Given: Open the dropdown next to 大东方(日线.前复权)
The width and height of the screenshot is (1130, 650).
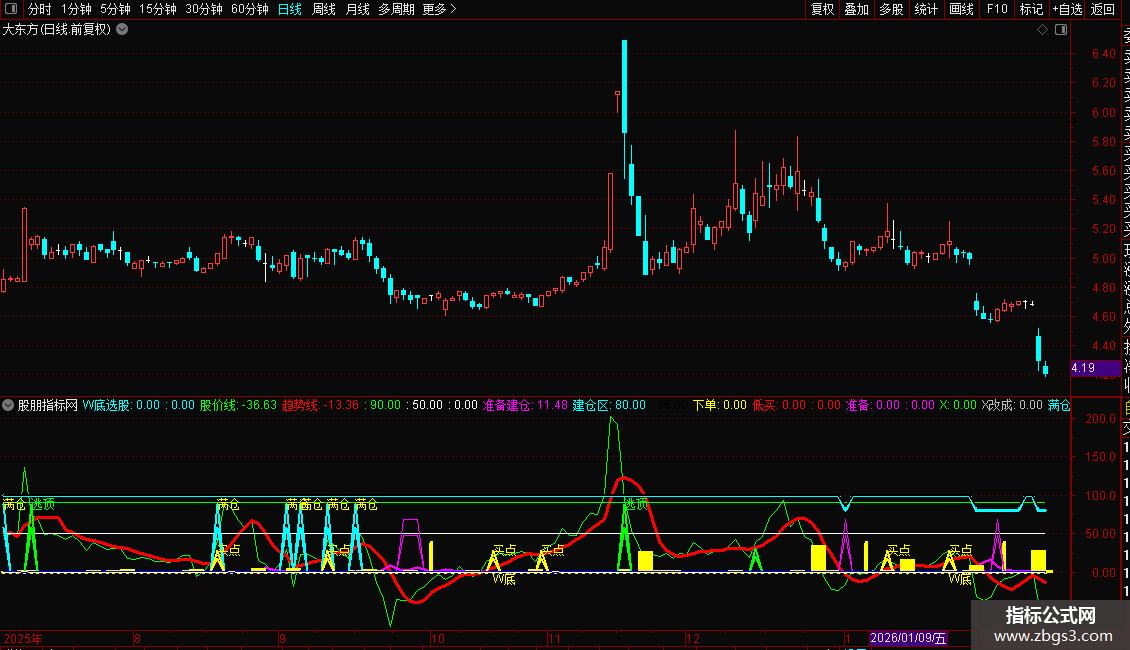Looking at the screenshot, I should 123,30.
